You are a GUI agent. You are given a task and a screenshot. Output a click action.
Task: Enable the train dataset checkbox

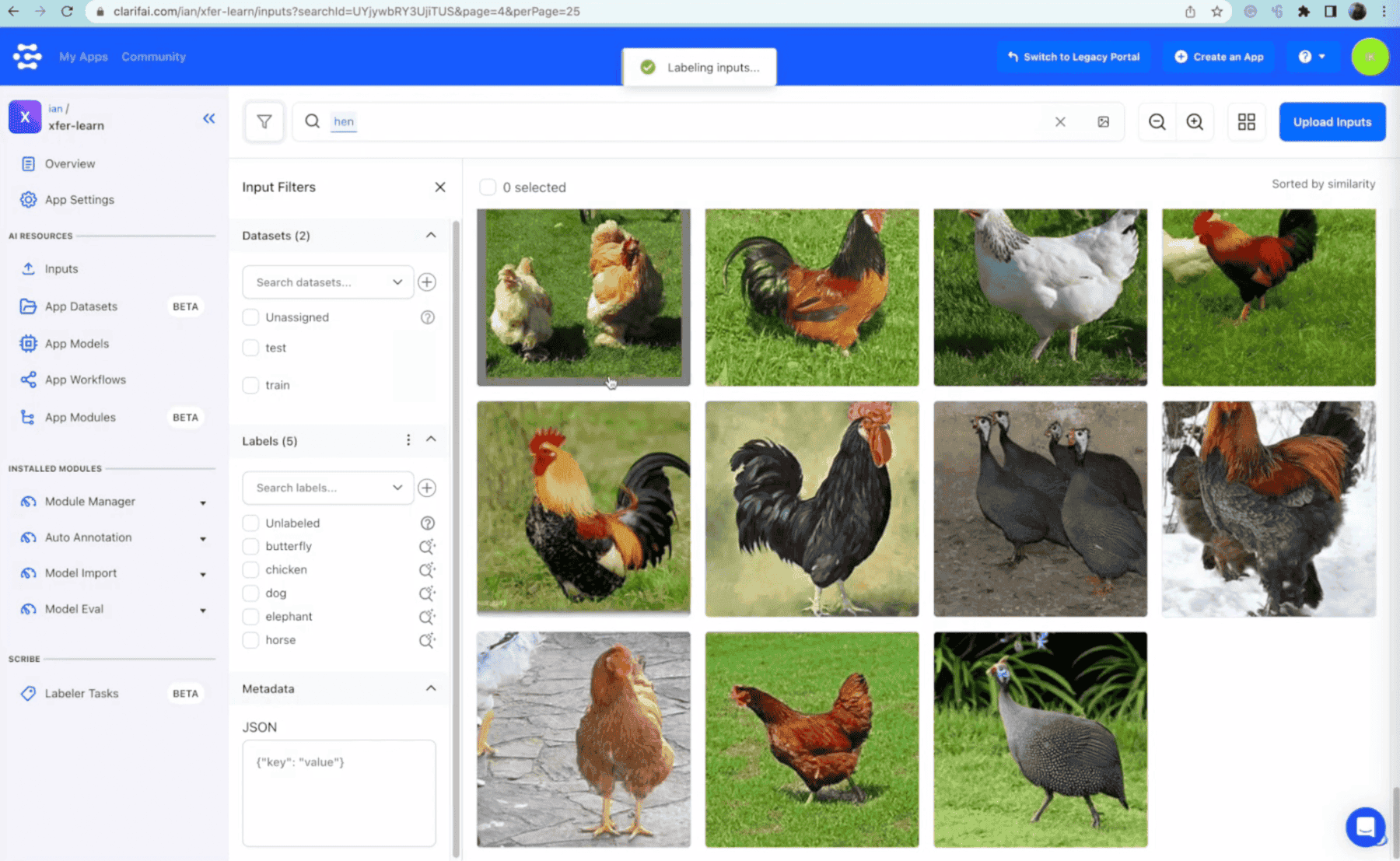[x=250, y=385]
